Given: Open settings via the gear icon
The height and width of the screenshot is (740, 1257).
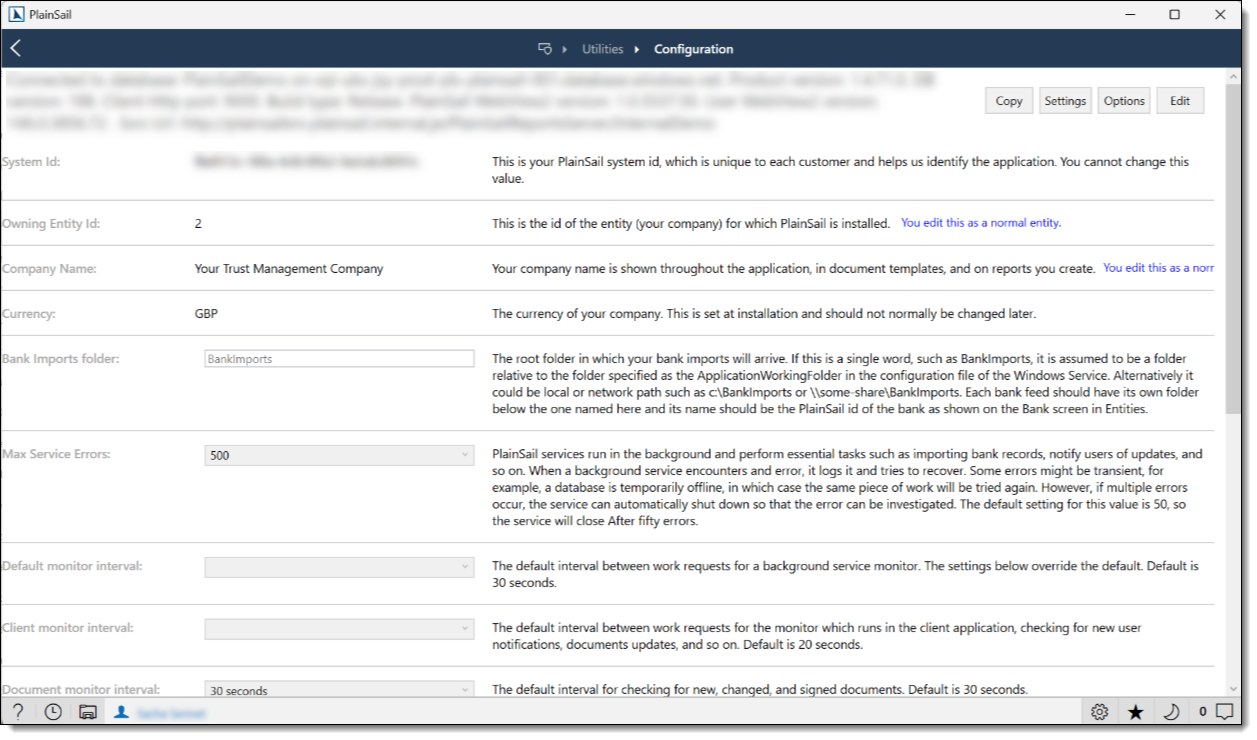Looking at the screenshot, I should [x=1100, y=712].
